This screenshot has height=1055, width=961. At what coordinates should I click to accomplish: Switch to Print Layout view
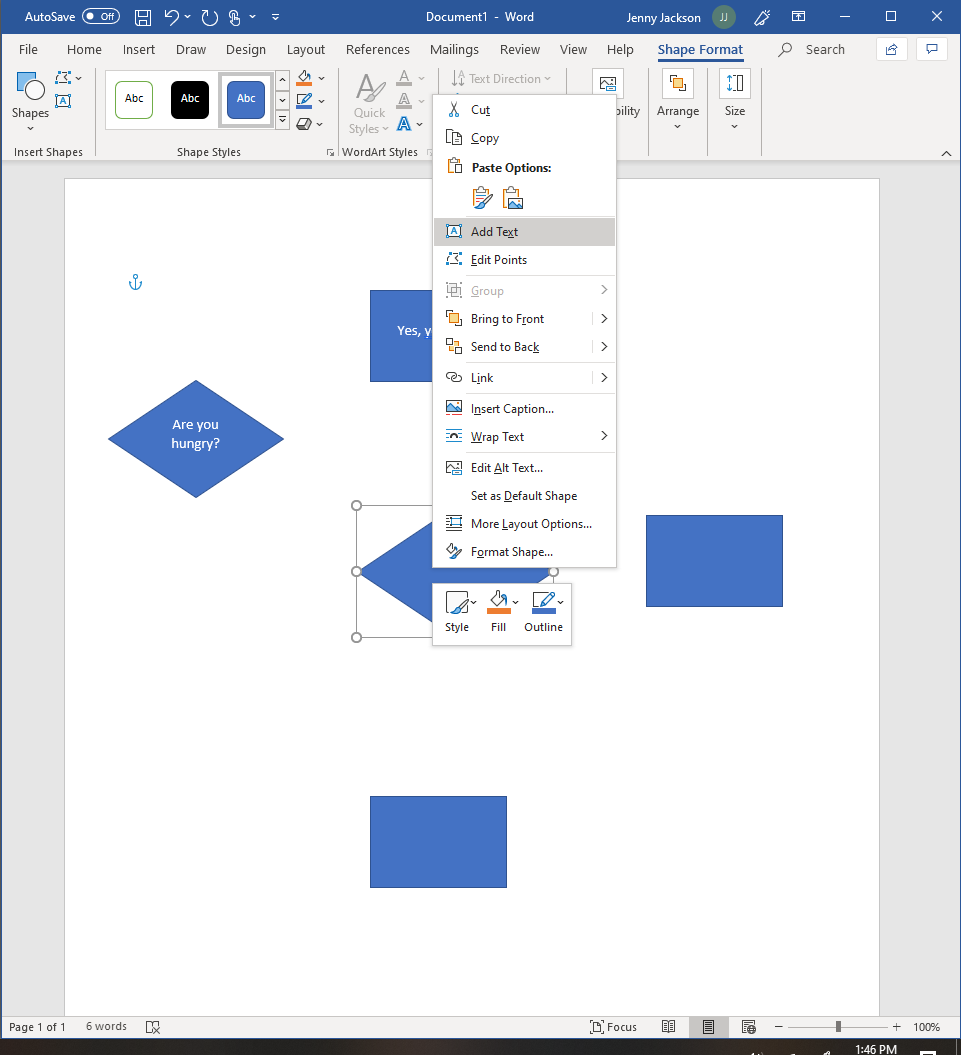tap(708, 1027)
